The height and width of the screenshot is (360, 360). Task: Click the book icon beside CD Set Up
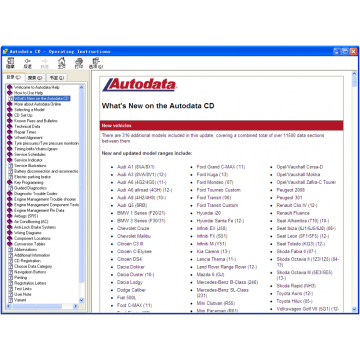click(10, 115)
